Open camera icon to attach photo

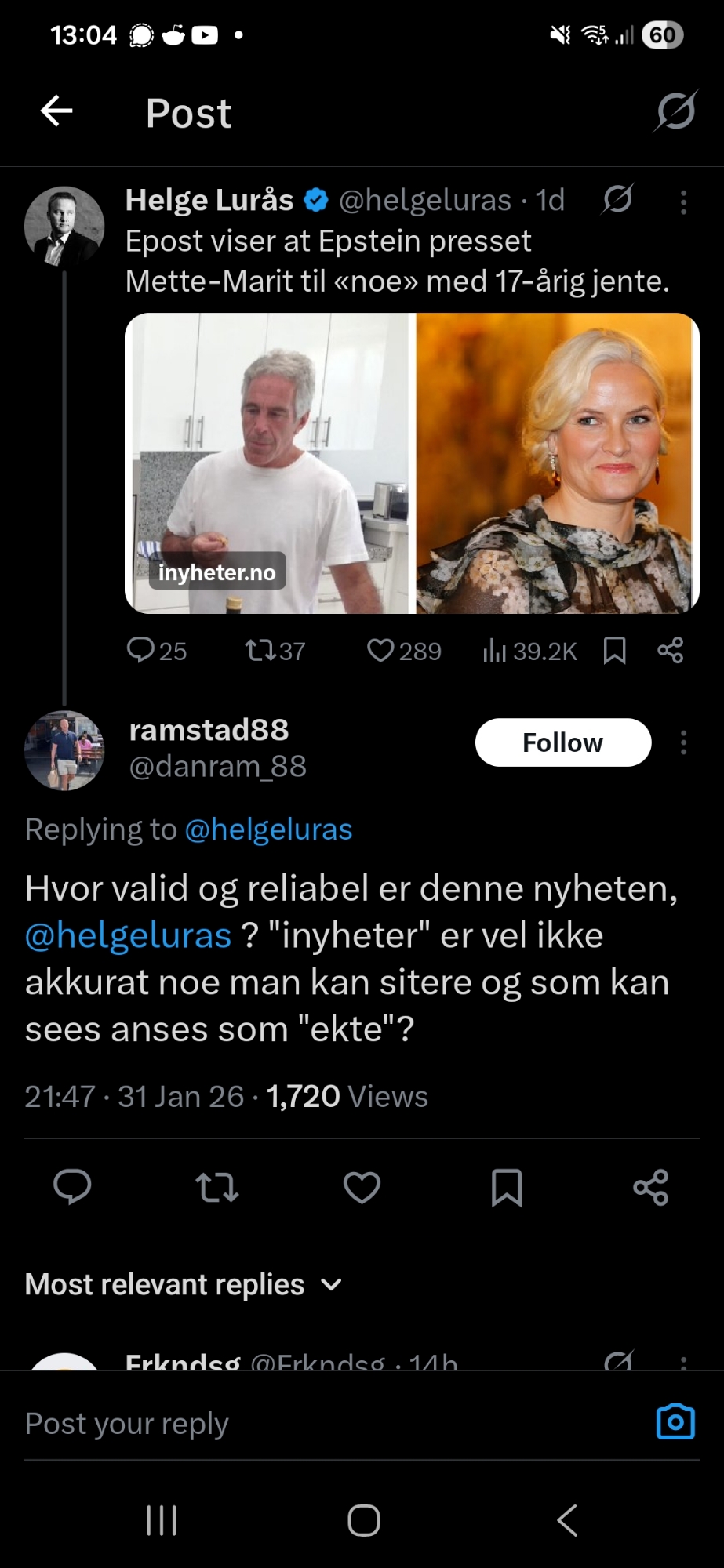click(675, 1422)
